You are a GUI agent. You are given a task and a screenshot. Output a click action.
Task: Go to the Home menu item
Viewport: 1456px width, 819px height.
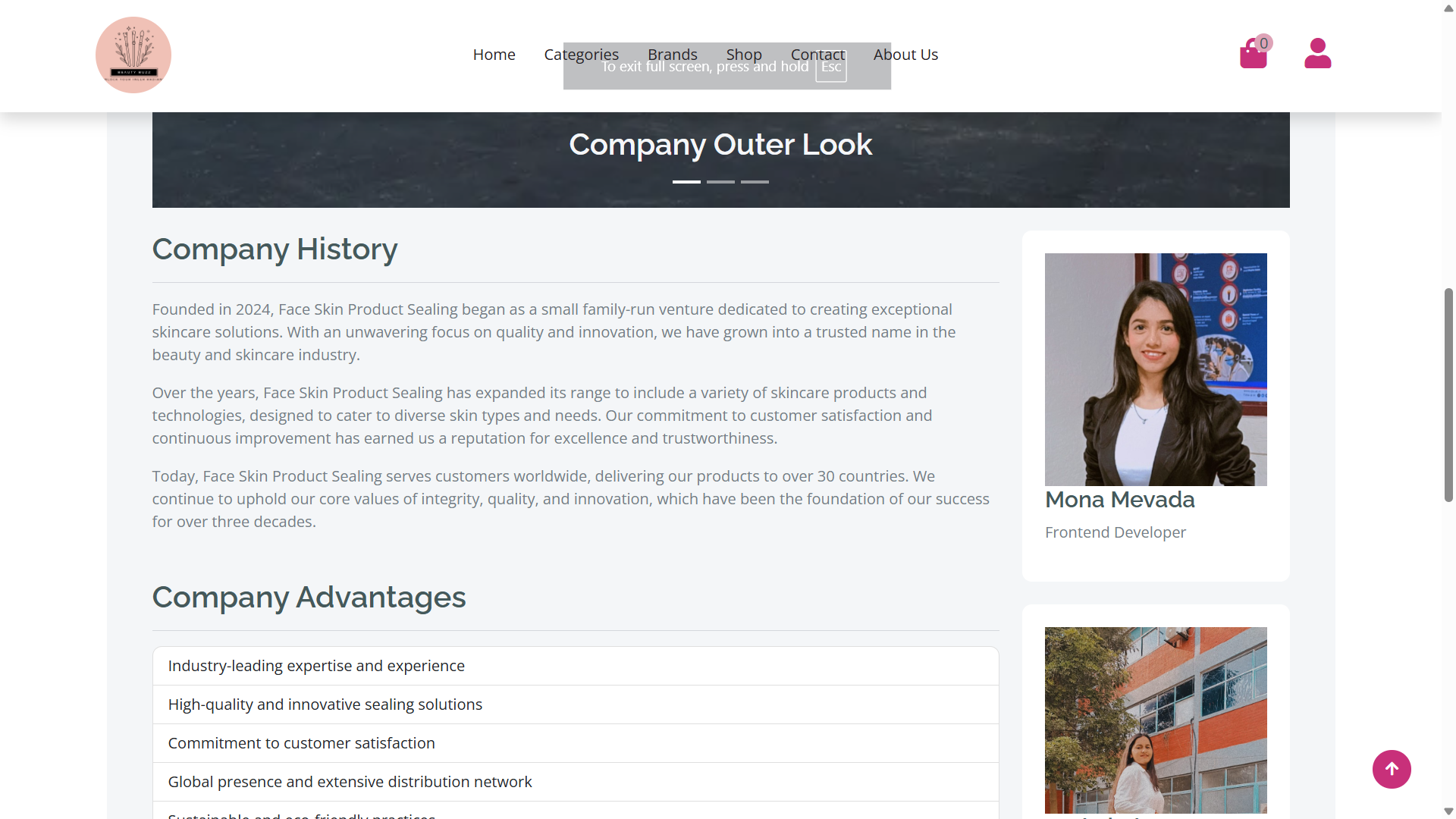(x=494, y=55)
